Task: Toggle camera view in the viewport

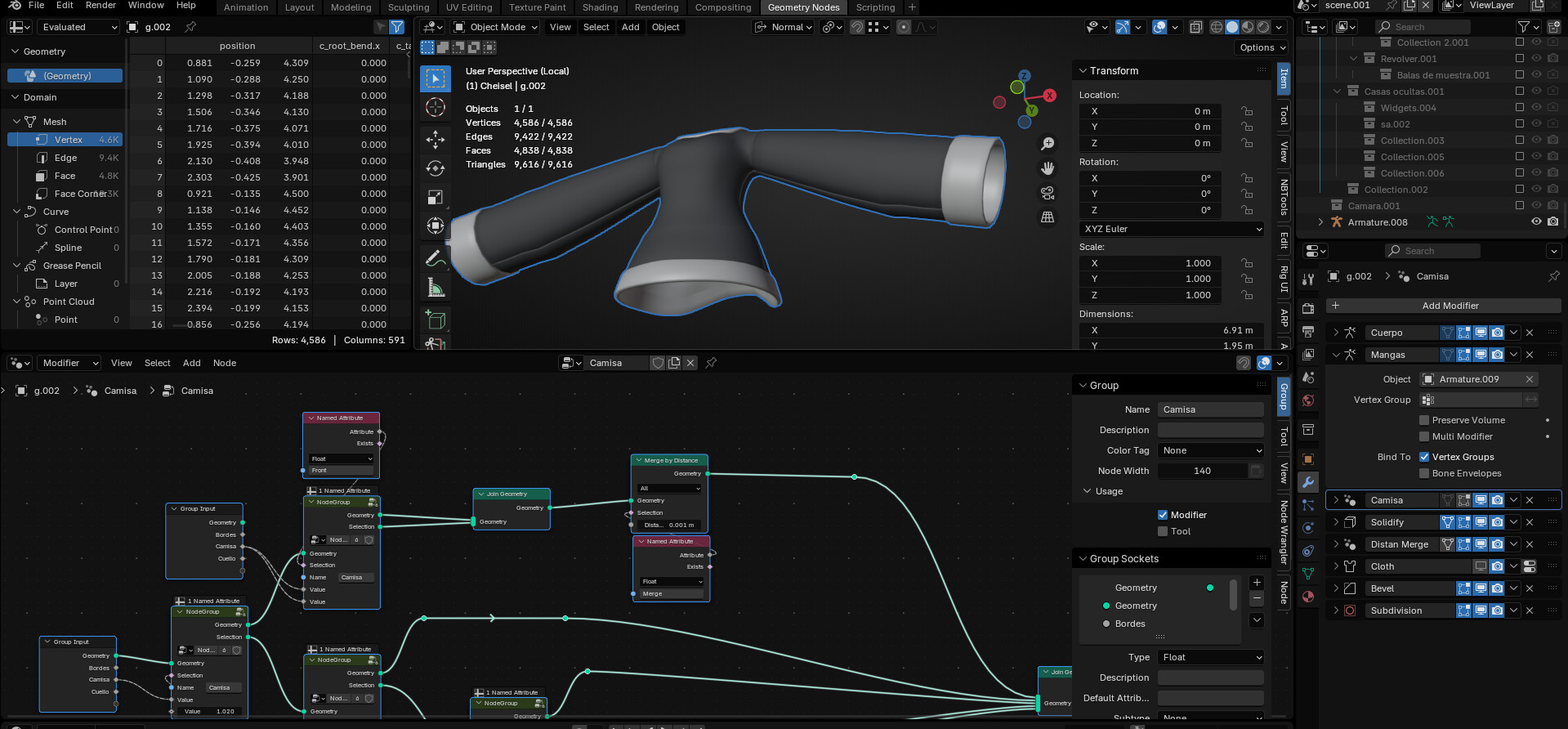Action: (x=1048, y=193)
